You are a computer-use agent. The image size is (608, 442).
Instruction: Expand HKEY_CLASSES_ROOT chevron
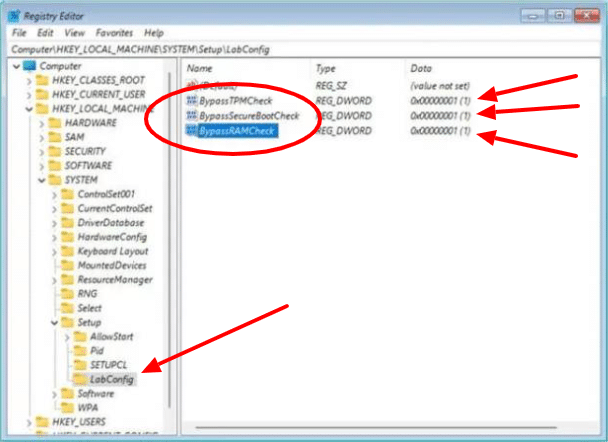(x=29, y=81)
